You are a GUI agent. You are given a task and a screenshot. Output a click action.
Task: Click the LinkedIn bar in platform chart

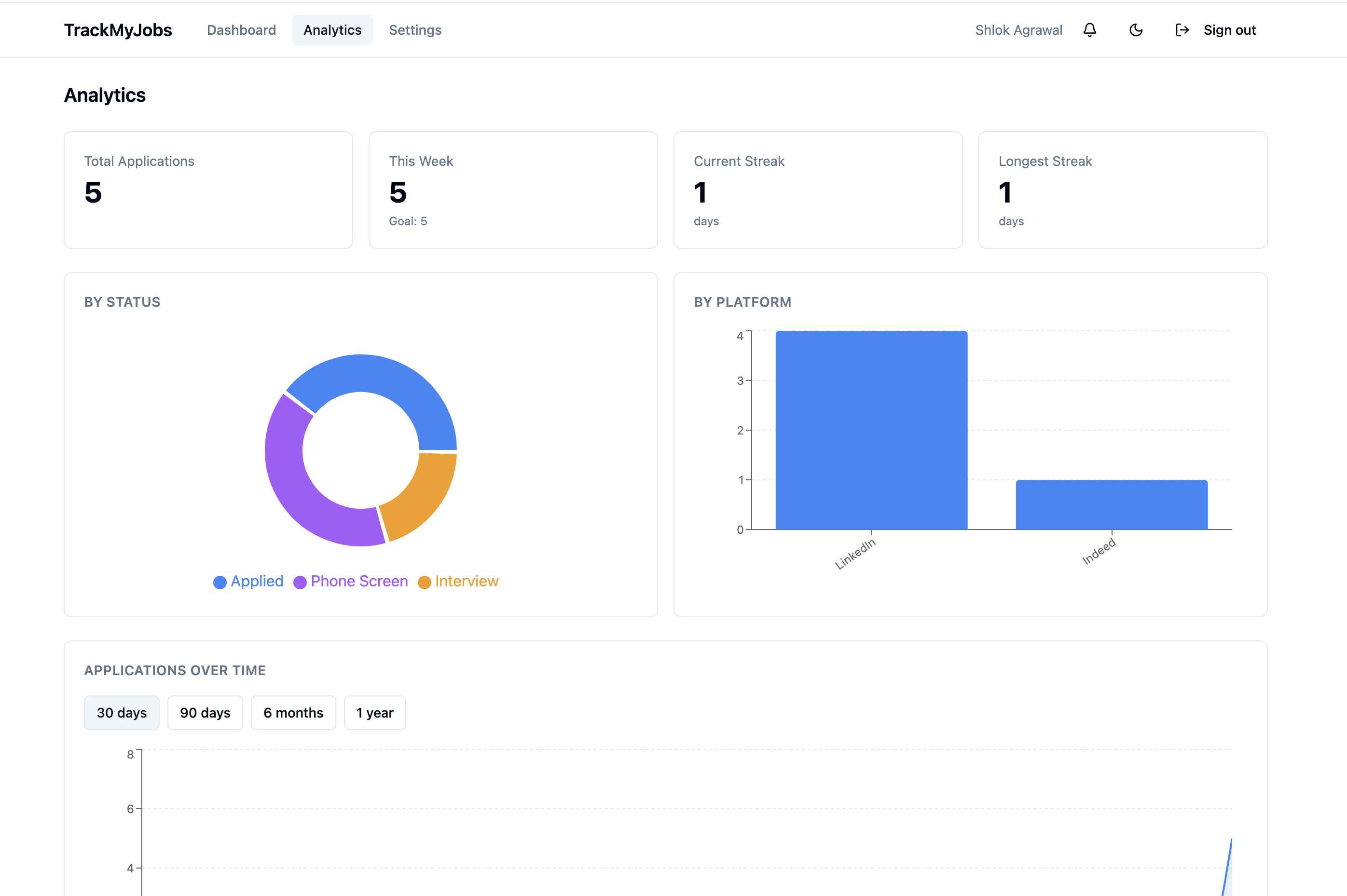point(871,430)
